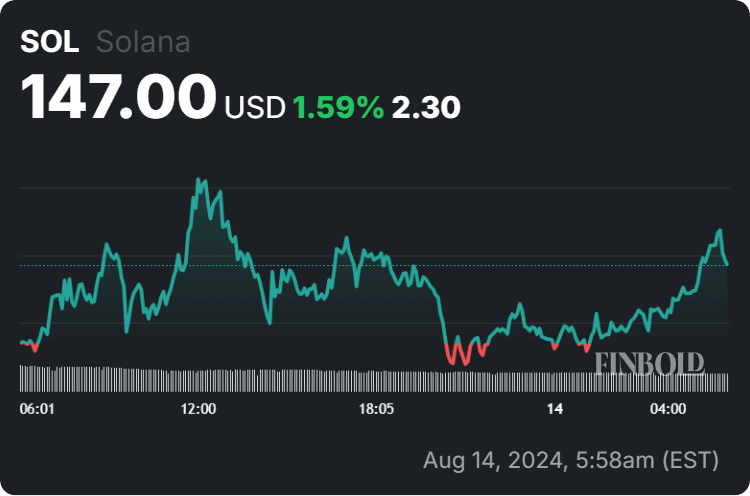Click the 14 date axis label
This screenshot has width=750, height=496.
tap(556, 409)
